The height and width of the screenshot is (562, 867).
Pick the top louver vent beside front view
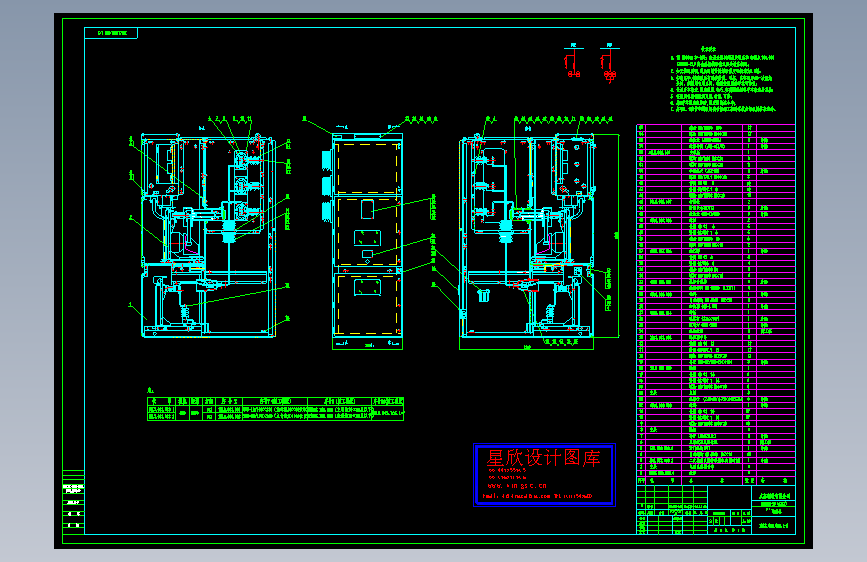point(327,160)
